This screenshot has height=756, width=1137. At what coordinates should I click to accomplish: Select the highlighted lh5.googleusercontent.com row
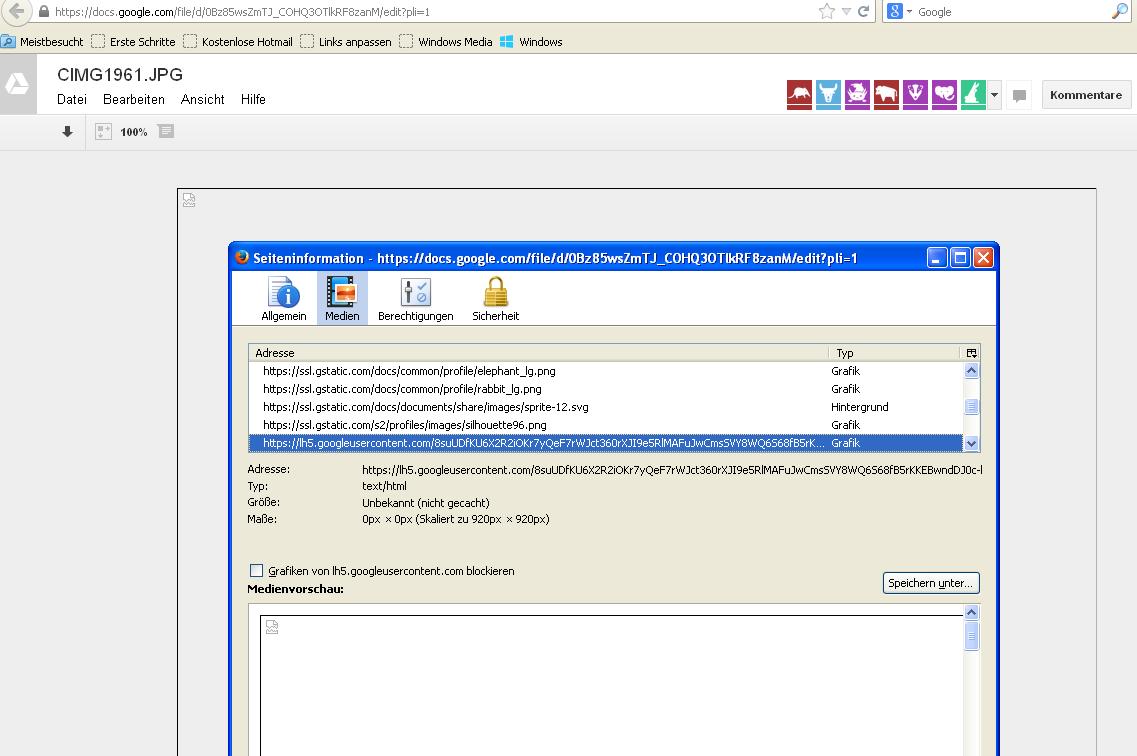coord(605,443)
